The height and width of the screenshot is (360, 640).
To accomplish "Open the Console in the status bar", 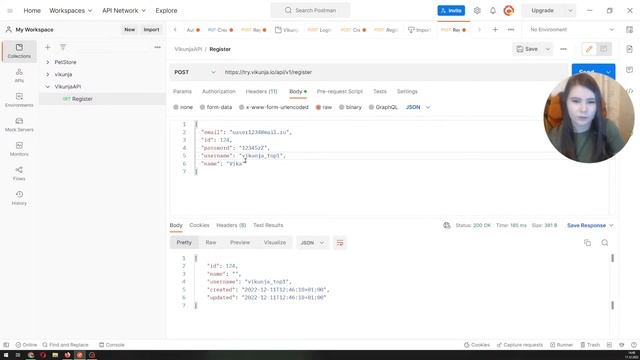I will [112, 345].
